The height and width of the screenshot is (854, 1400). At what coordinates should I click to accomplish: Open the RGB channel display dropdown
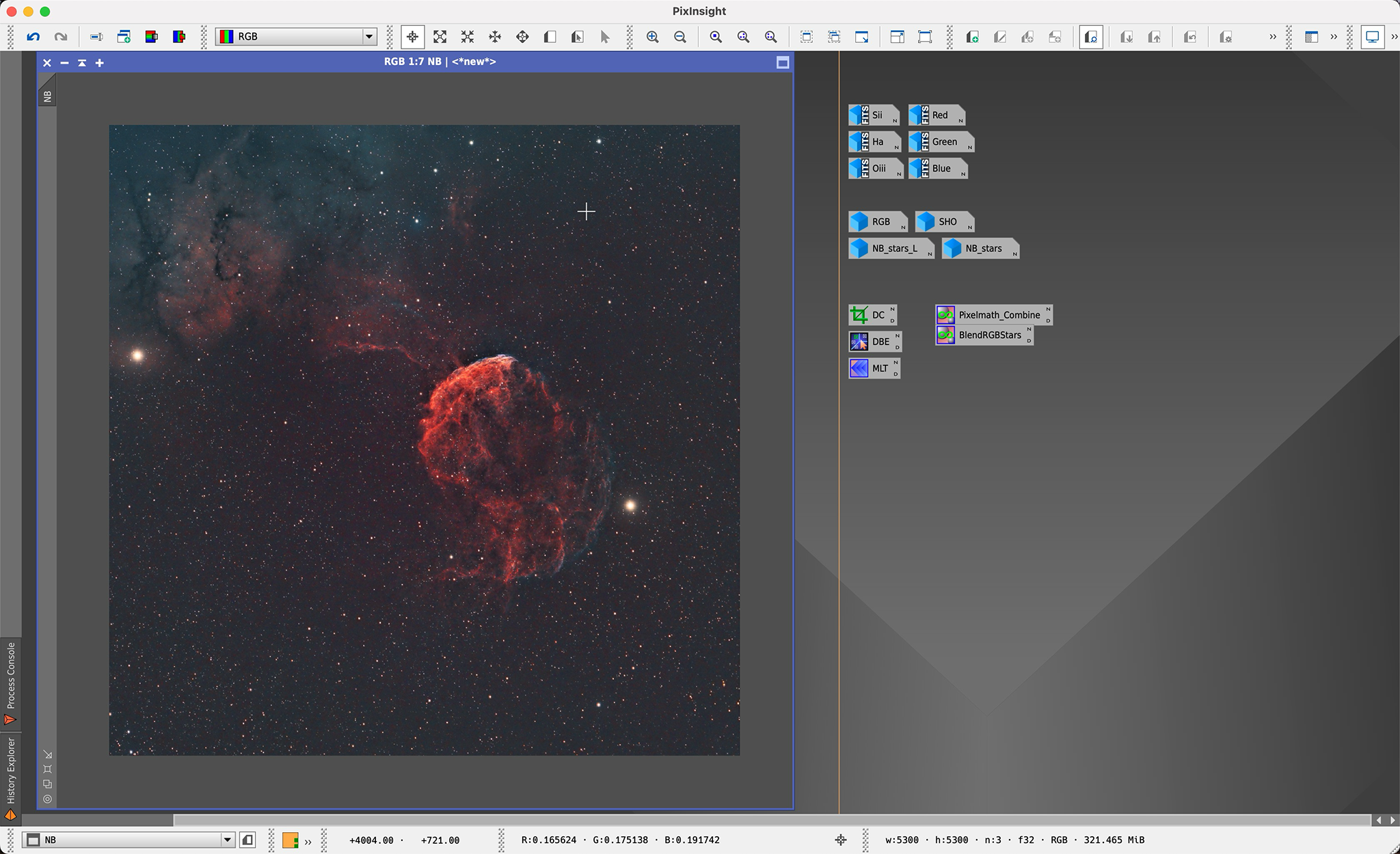point(297,37)
